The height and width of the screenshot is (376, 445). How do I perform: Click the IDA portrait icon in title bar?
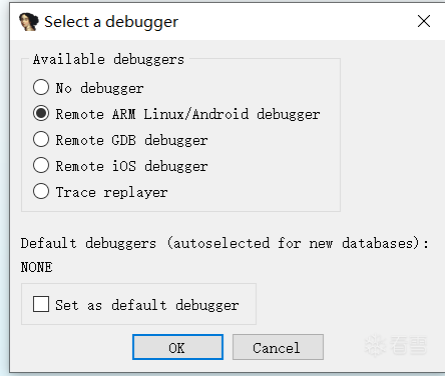pos(29,22)
